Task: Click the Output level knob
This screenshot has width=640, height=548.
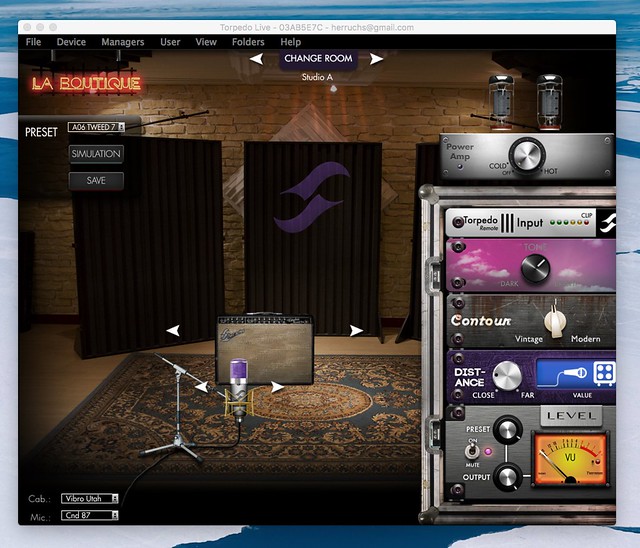Action: [x=507, y=477]
